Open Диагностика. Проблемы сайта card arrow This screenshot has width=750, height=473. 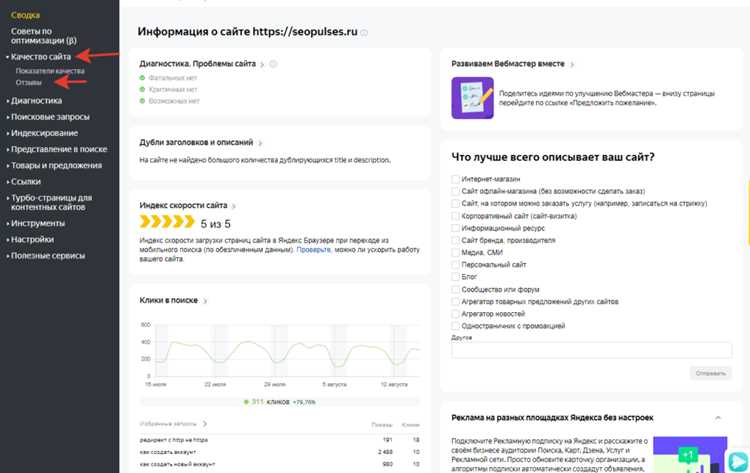tap(262, 65)
